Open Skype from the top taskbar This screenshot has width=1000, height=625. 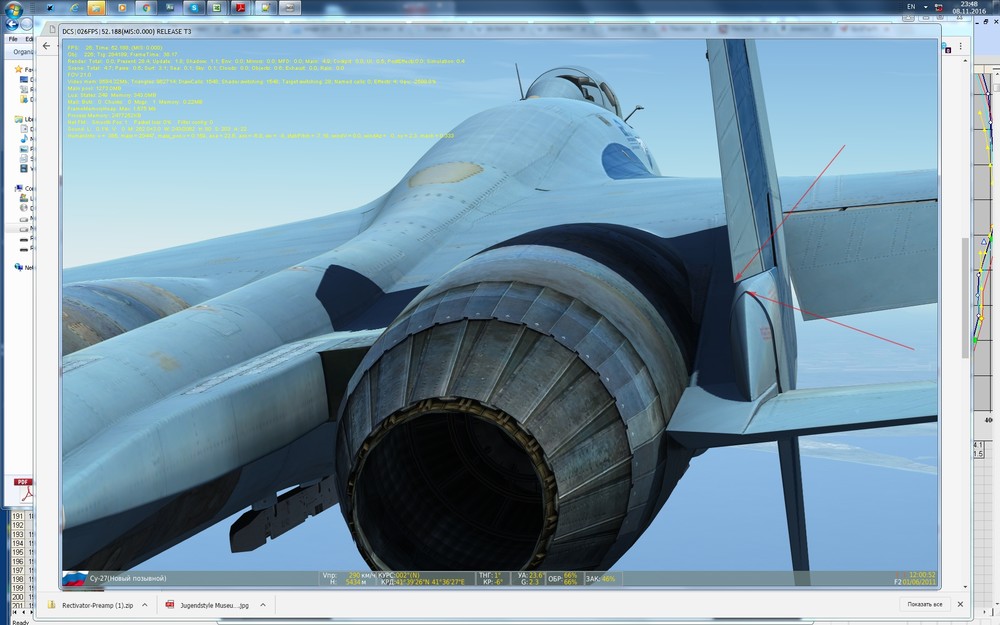tap(192, 10)
